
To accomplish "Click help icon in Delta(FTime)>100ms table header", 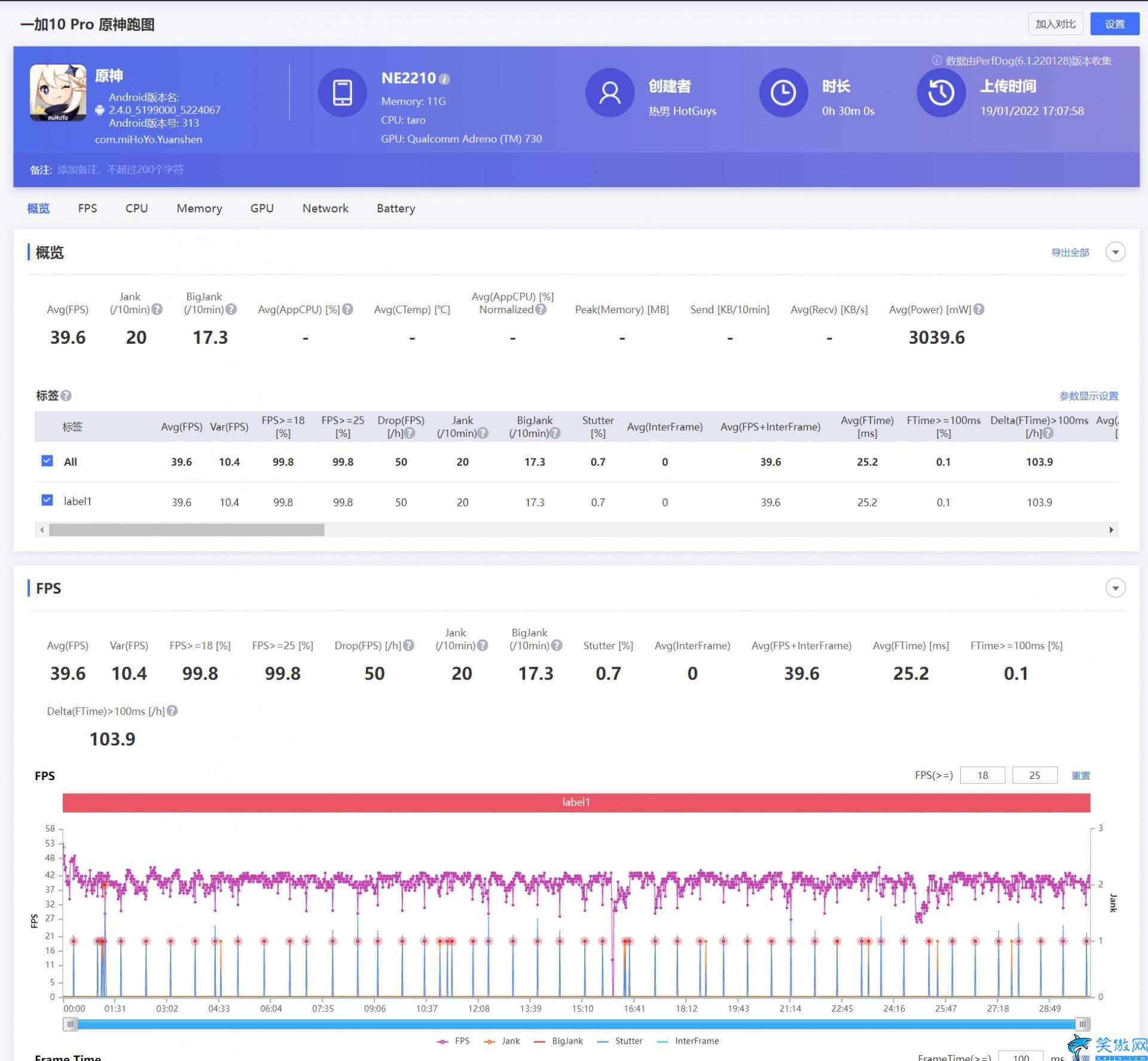I will click(x=1048, y=433).
